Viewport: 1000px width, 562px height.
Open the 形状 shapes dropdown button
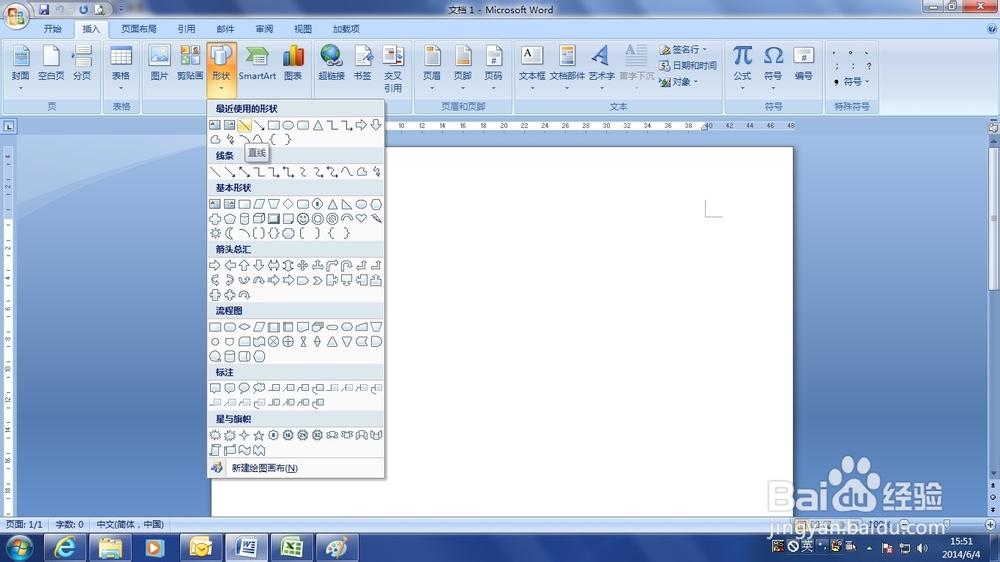221,70
